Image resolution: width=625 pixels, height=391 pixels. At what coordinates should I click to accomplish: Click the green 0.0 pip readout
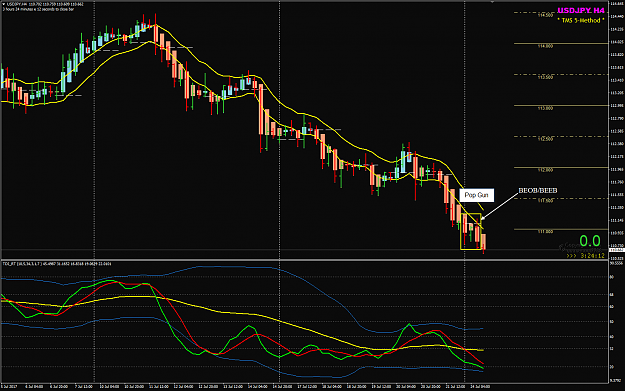[590, 241]
